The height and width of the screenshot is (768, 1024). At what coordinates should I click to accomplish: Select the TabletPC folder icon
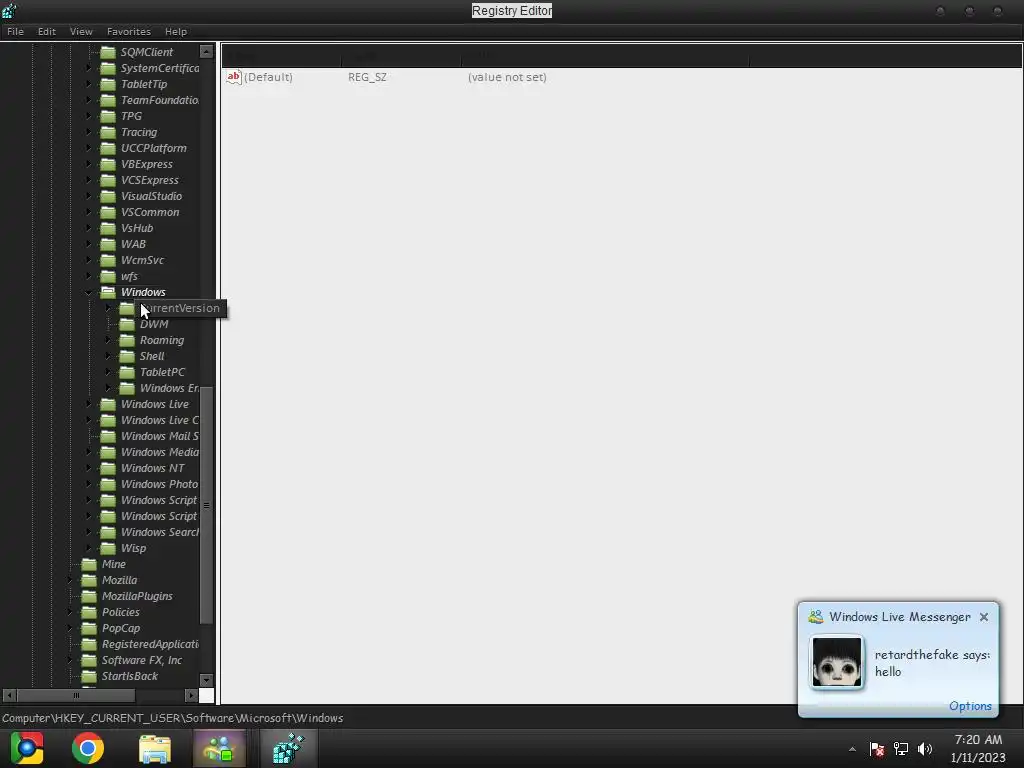[127, 372]
